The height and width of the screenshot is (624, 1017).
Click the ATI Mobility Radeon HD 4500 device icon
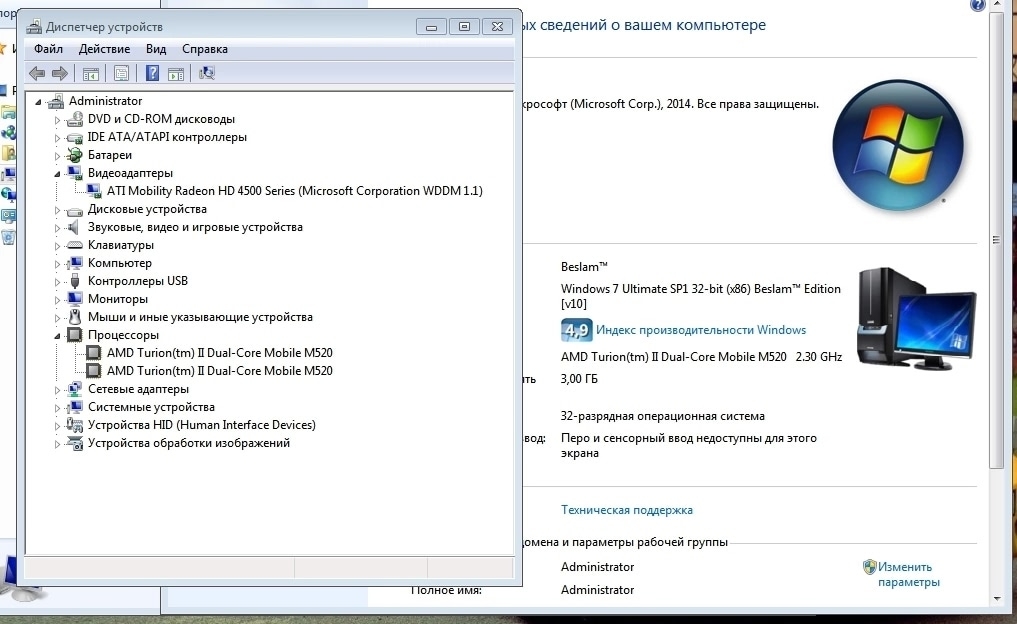point(94,191)
